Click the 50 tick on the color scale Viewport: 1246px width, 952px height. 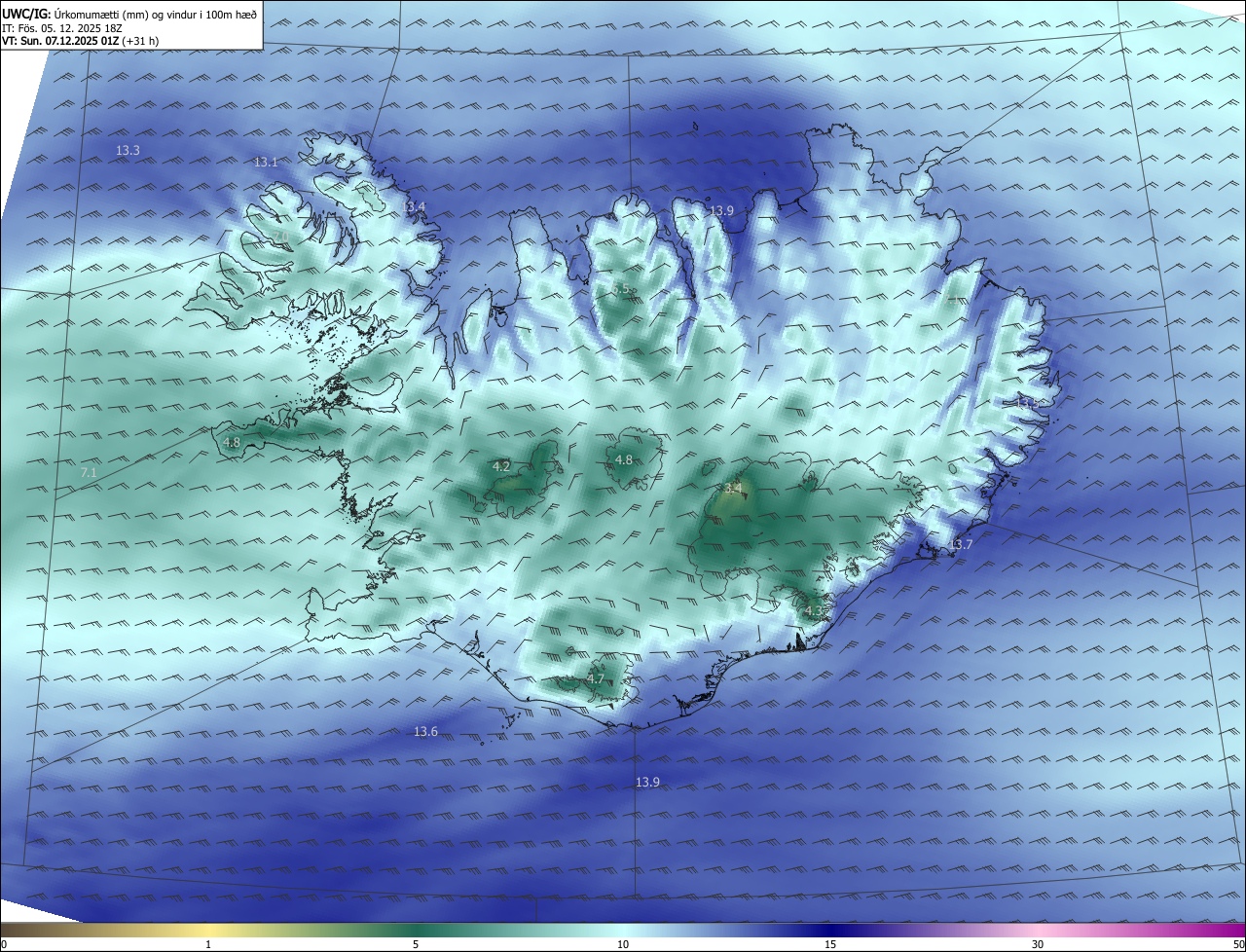pyautogui.click(x=1238, y=944)
